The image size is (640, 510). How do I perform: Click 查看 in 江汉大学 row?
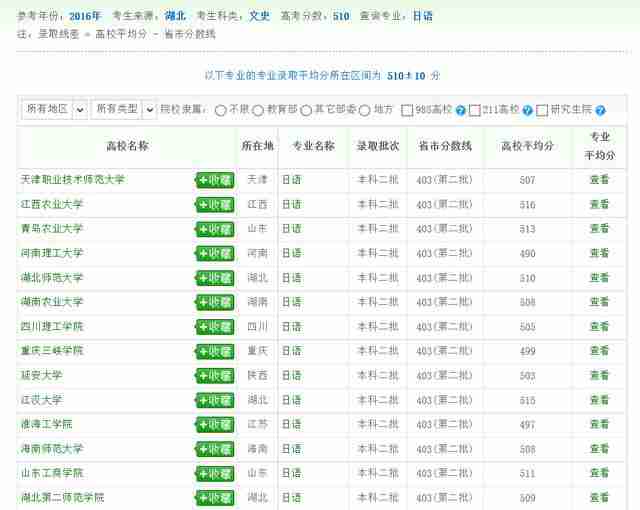599,400
